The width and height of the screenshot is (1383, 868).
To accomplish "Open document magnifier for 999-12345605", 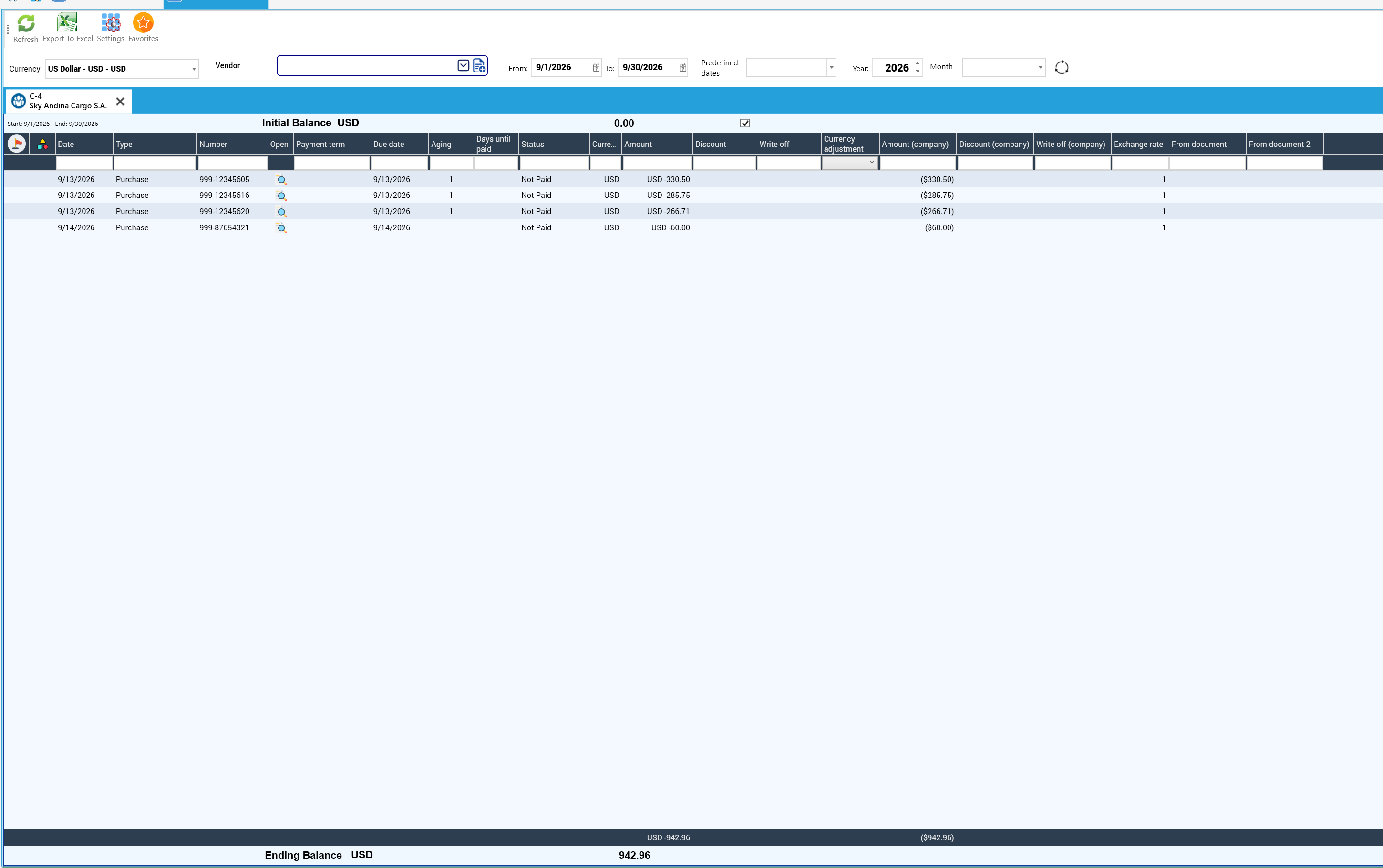I will click(281, 180).
